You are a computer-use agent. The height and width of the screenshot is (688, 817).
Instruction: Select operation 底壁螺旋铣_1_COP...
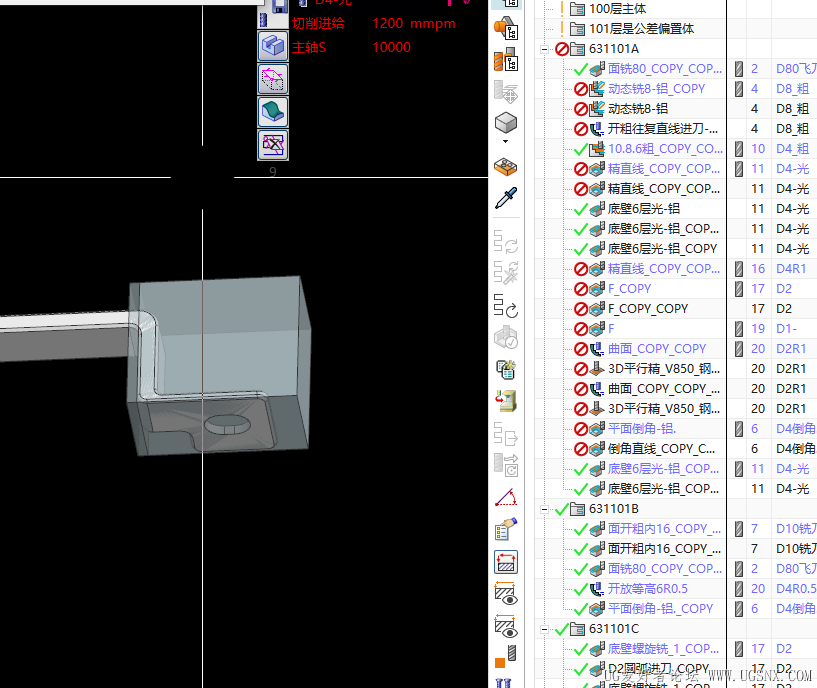(663, 648)
